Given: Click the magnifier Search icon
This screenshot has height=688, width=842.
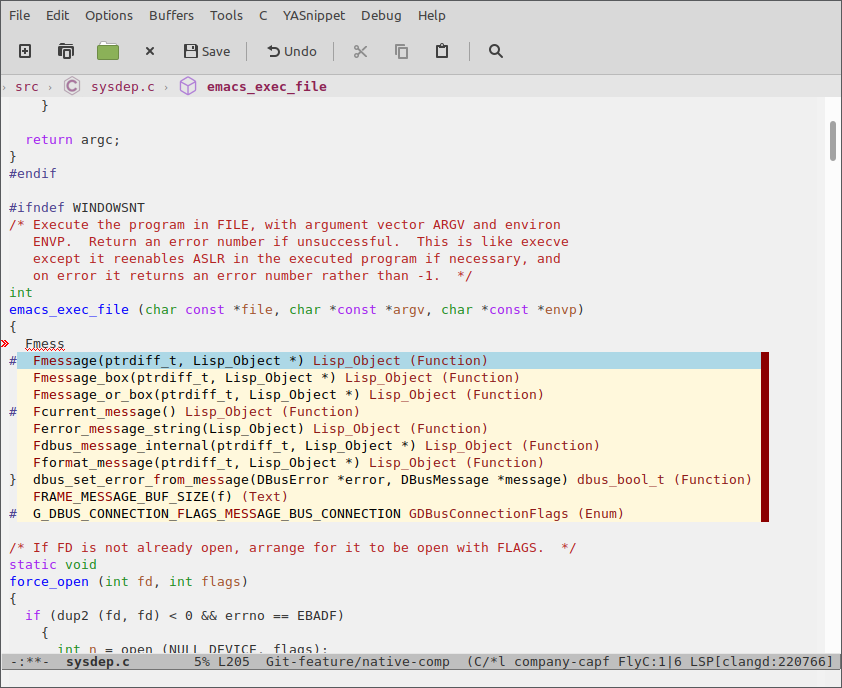Looking at the screenshot, I should point(496,51).
